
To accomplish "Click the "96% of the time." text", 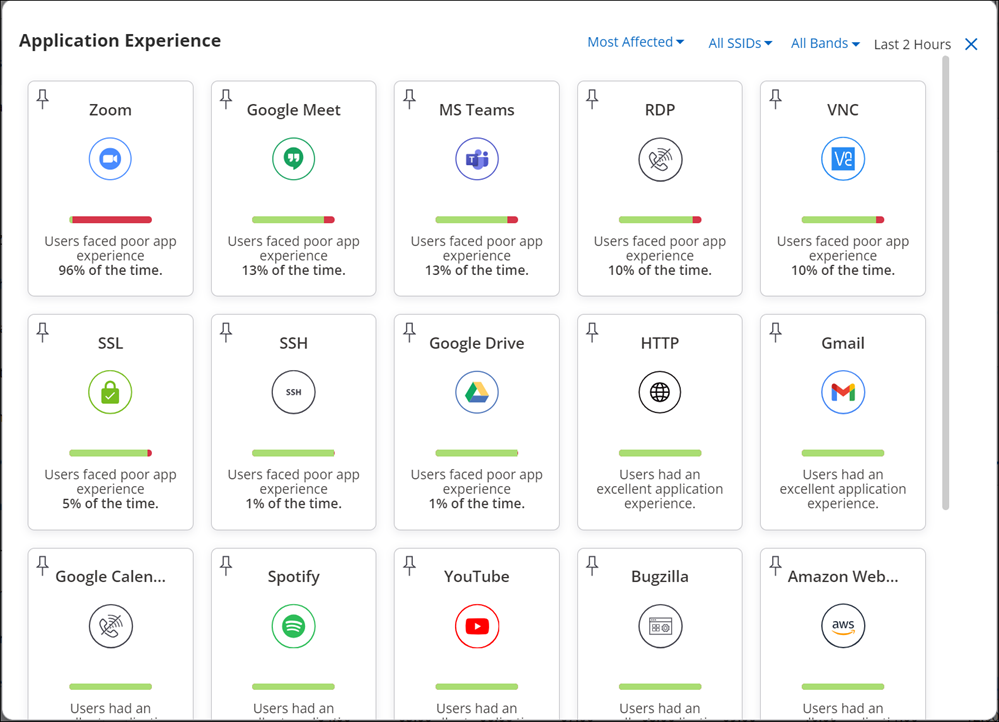I will 110,270.
